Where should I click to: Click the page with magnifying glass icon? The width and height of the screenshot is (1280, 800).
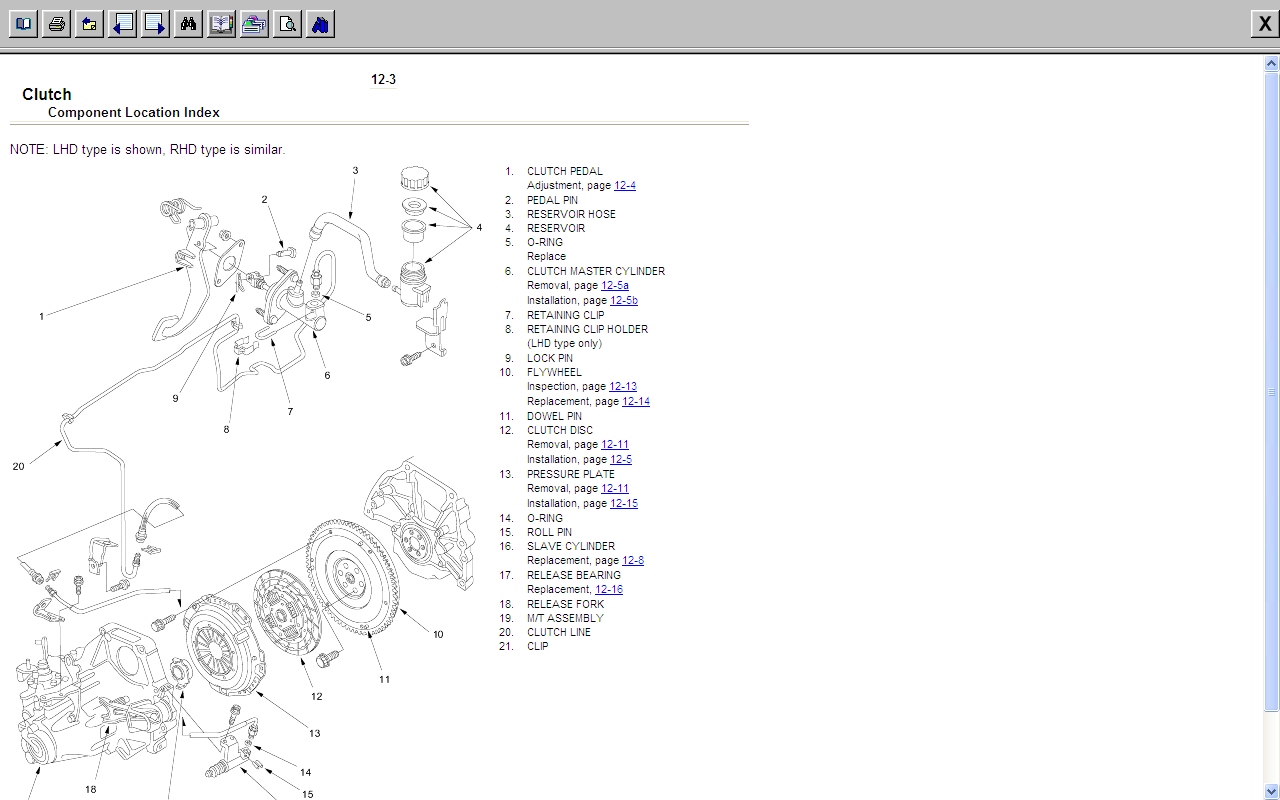(x=287, y=24)
